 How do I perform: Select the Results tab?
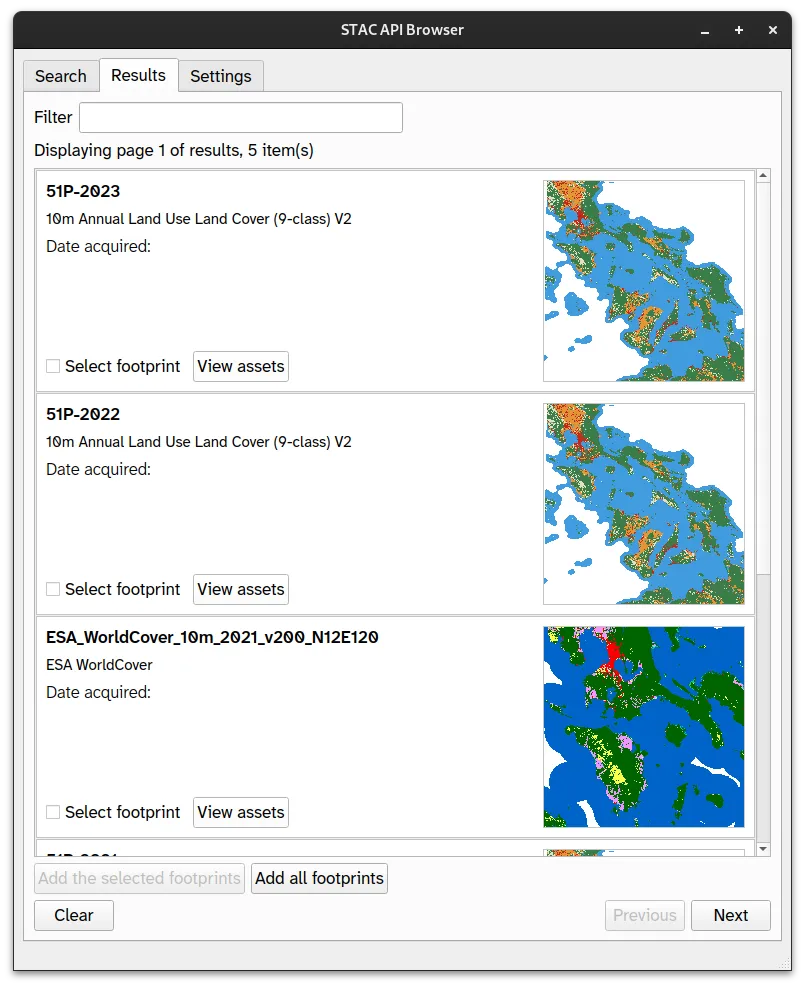138,76
